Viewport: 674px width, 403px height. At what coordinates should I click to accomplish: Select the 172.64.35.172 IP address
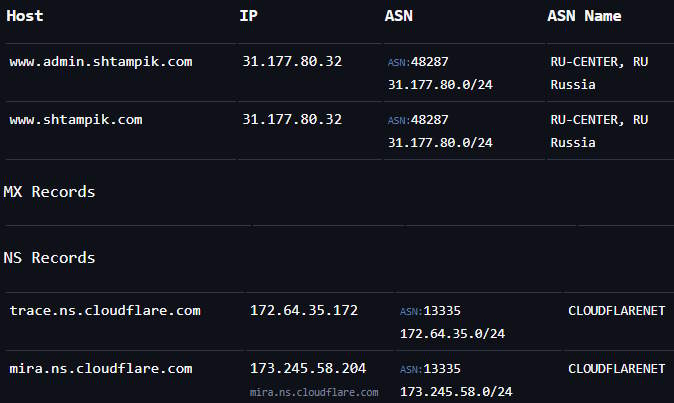[x=304, y=310]
